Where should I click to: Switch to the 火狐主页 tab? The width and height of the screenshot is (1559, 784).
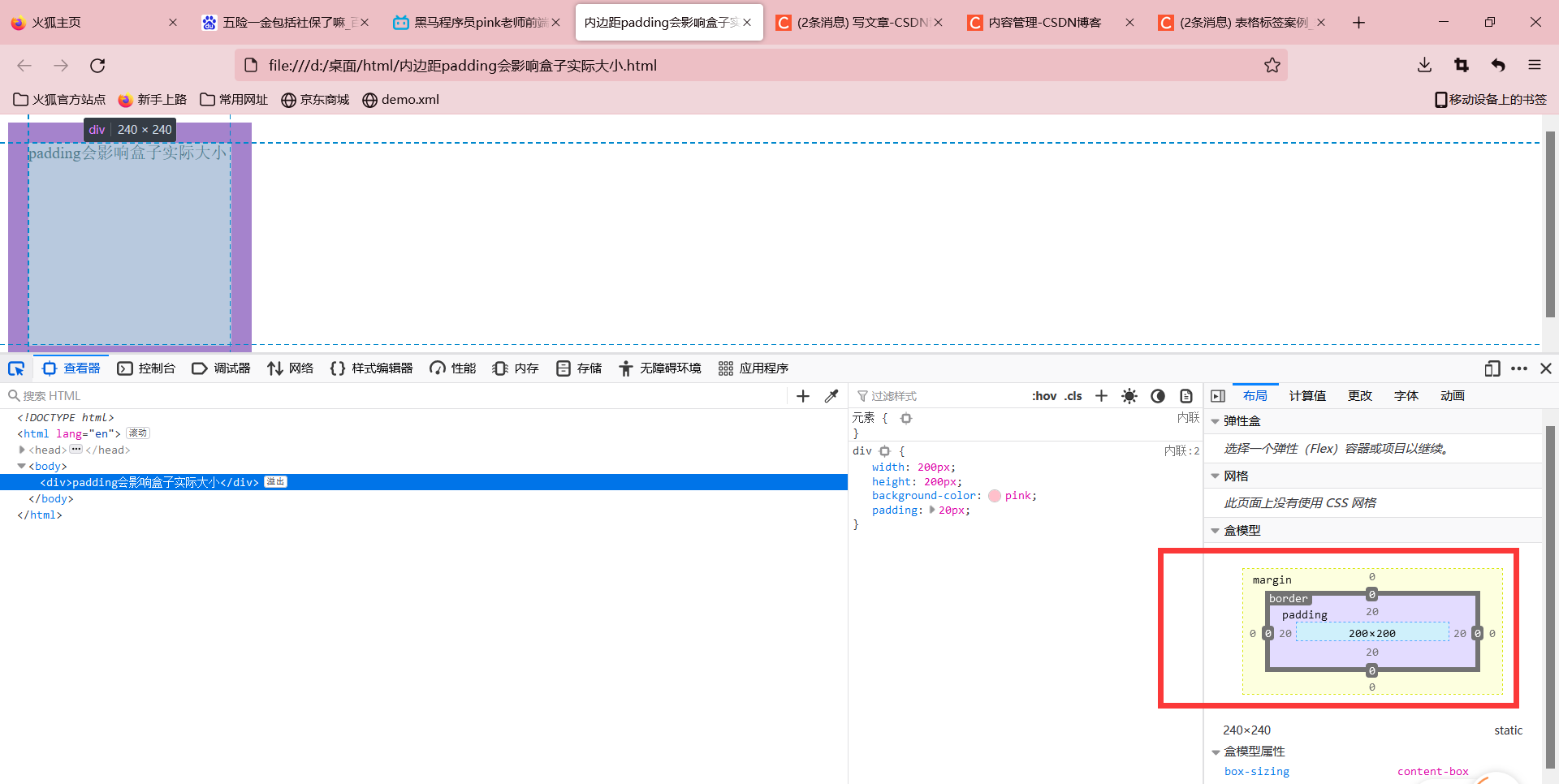pyautogui.click(x=93, y=23)
